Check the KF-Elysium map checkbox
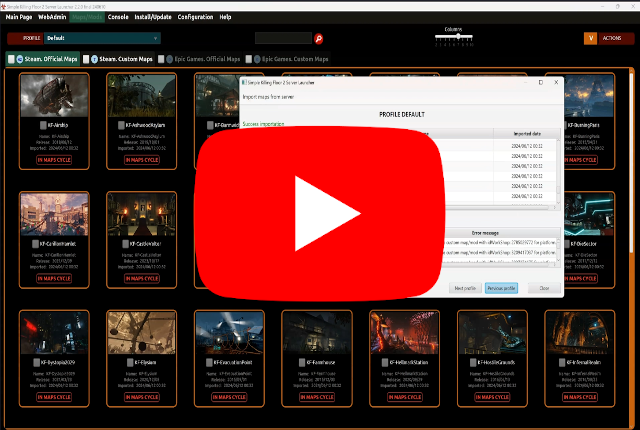This screenshot has height=430, width=640. 130,362
